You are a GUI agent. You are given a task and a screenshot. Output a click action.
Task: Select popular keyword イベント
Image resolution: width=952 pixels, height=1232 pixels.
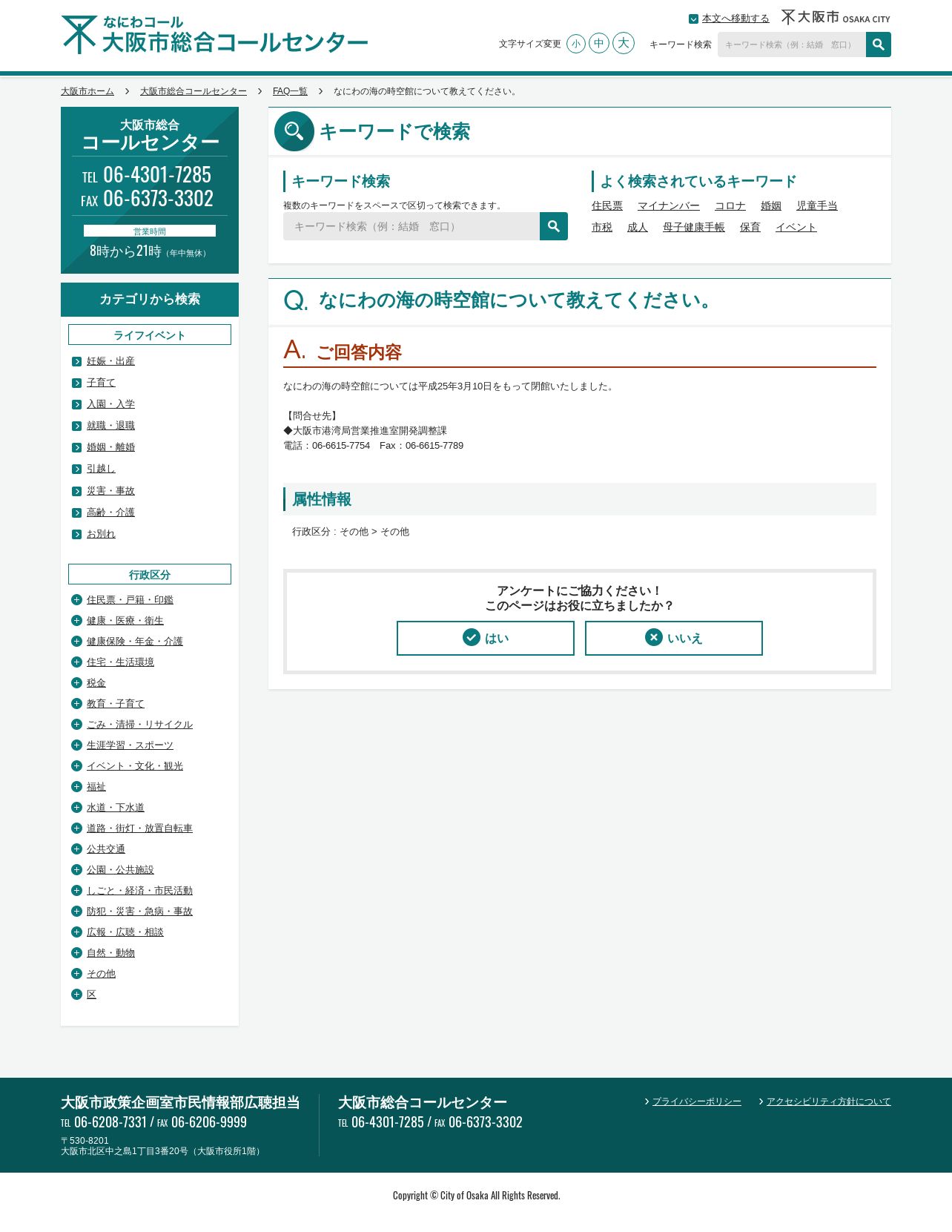[796, 227]
